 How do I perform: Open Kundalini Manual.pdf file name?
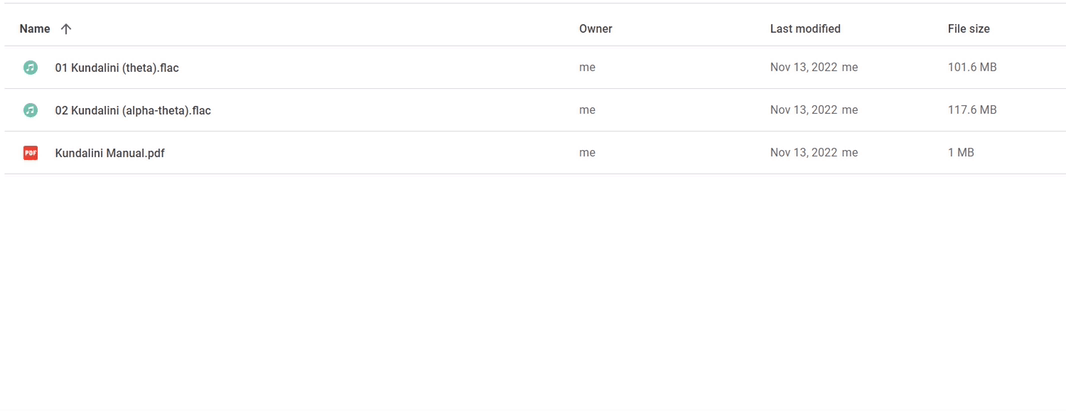point(109,153)
